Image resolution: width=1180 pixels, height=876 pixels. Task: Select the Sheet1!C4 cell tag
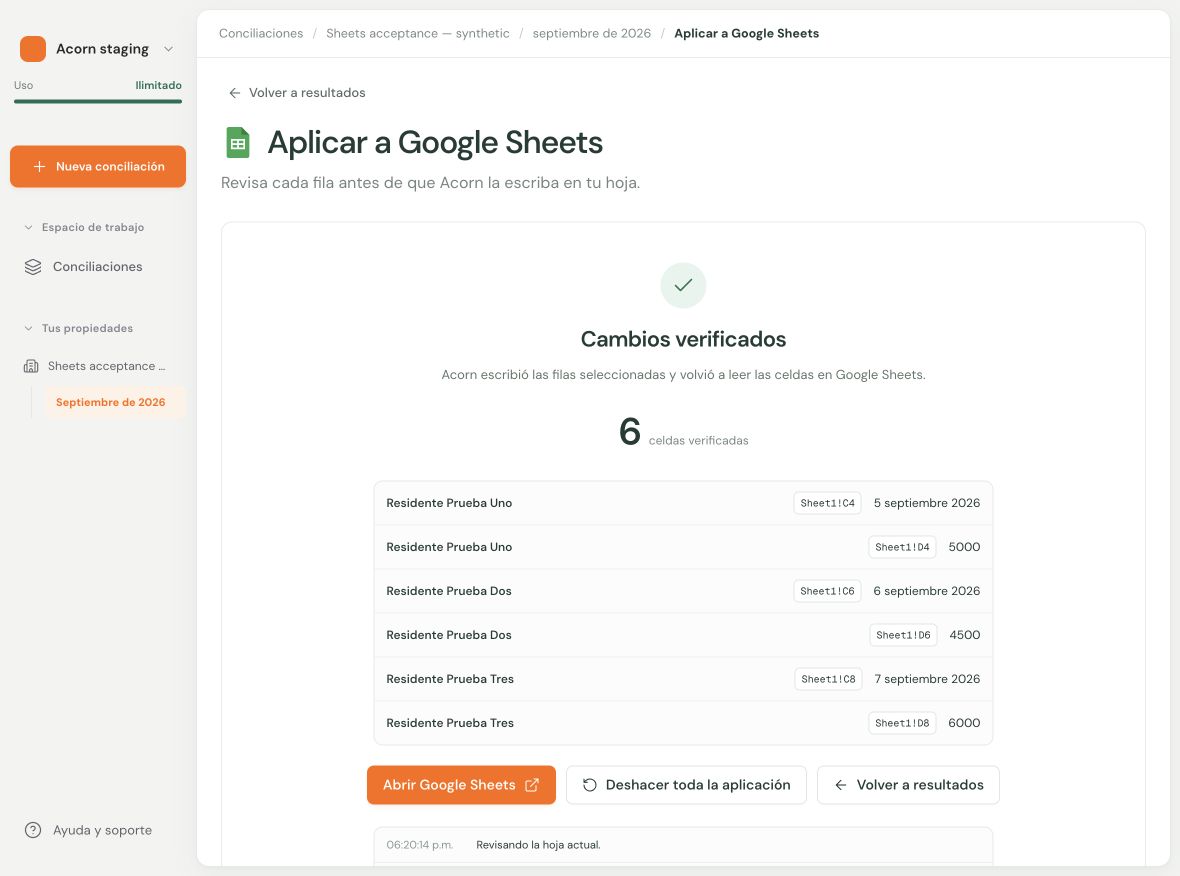[827, 503]
